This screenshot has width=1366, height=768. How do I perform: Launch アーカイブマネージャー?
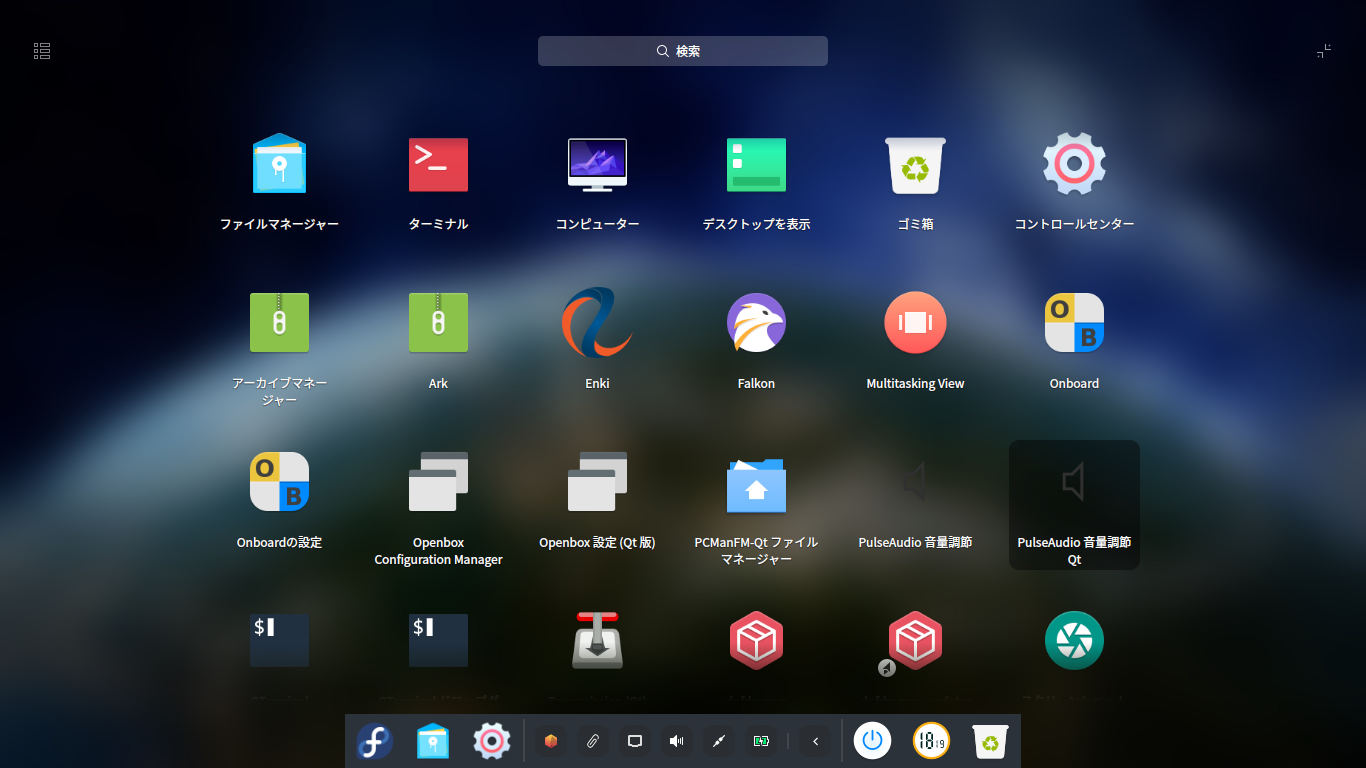tap(279, 323)
